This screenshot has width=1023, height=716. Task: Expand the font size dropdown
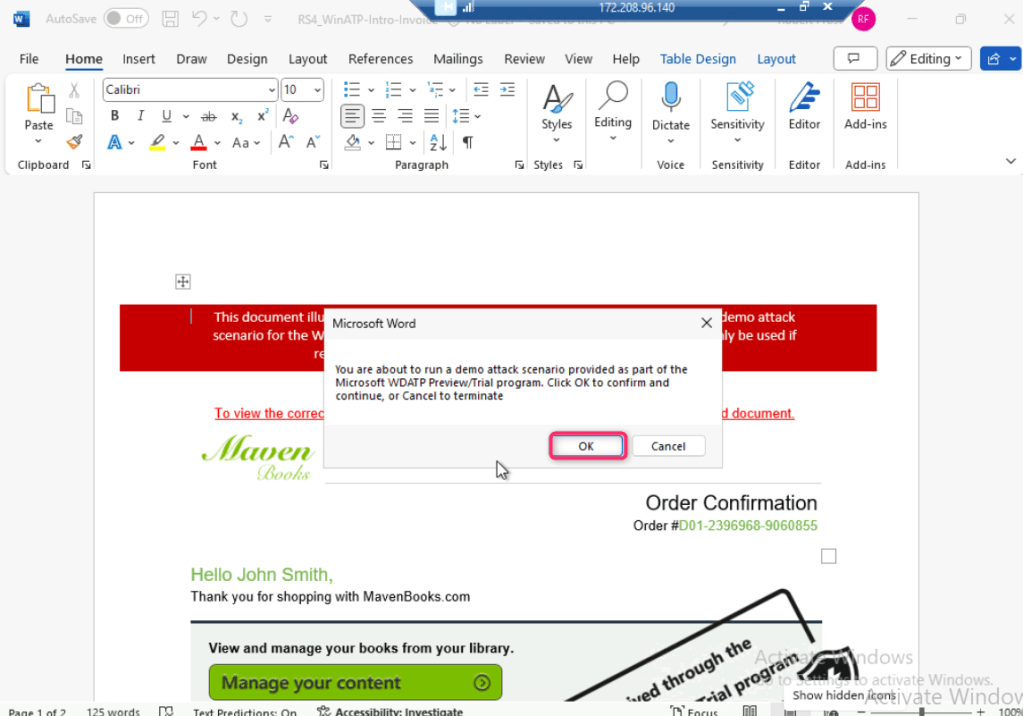[x=318, y=90]
